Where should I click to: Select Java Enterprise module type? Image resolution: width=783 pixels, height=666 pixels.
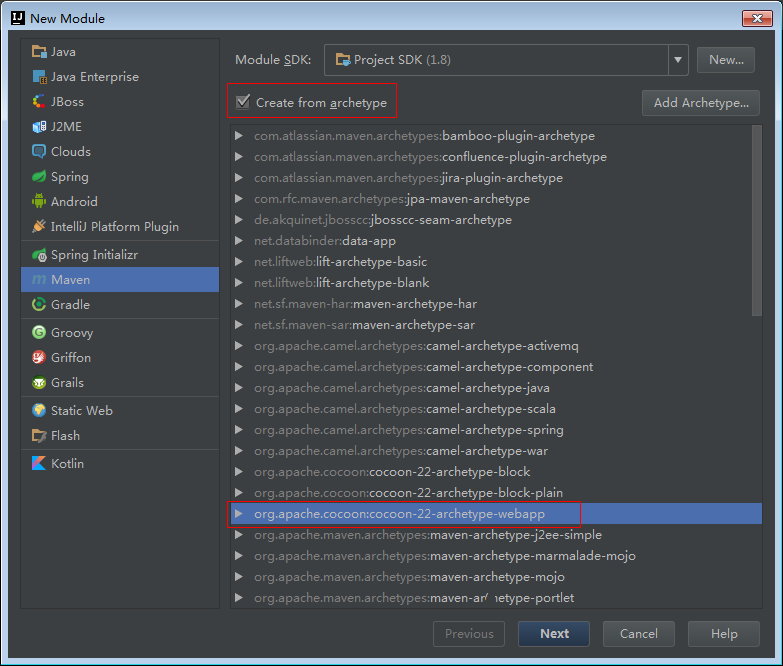95,77
